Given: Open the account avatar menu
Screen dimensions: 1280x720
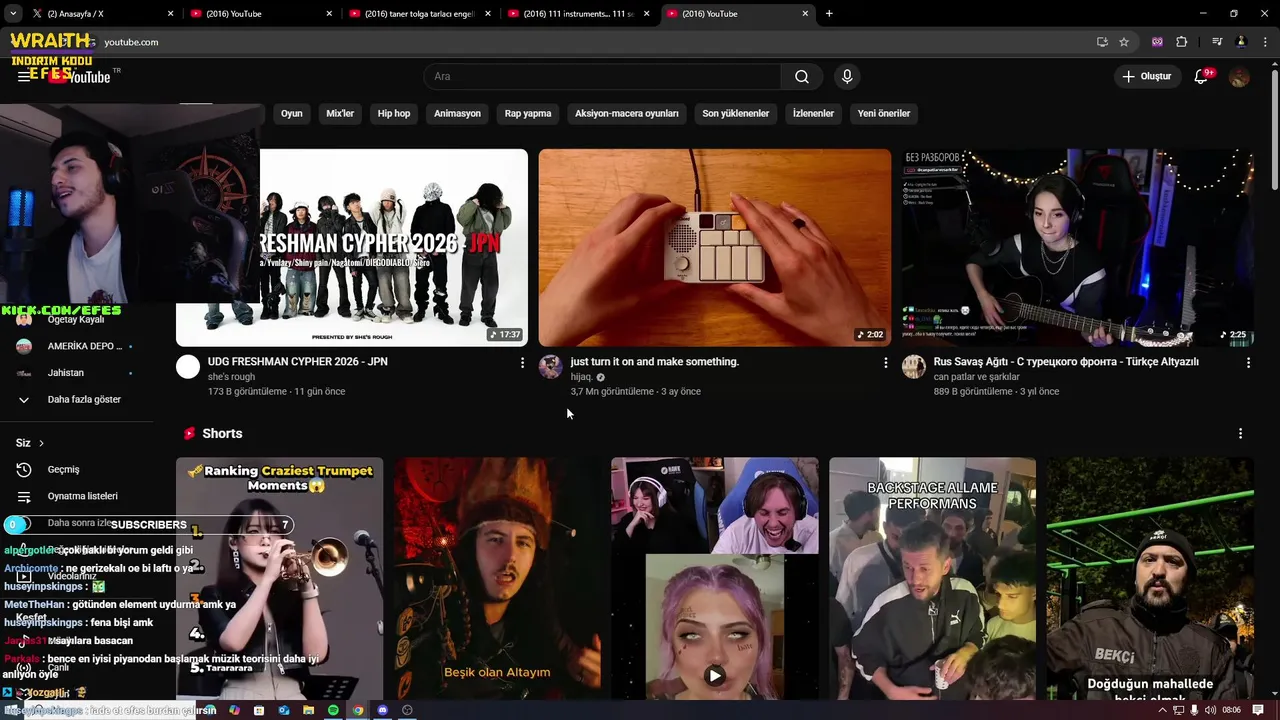Looking at the screenshot, I should 1239,77.
